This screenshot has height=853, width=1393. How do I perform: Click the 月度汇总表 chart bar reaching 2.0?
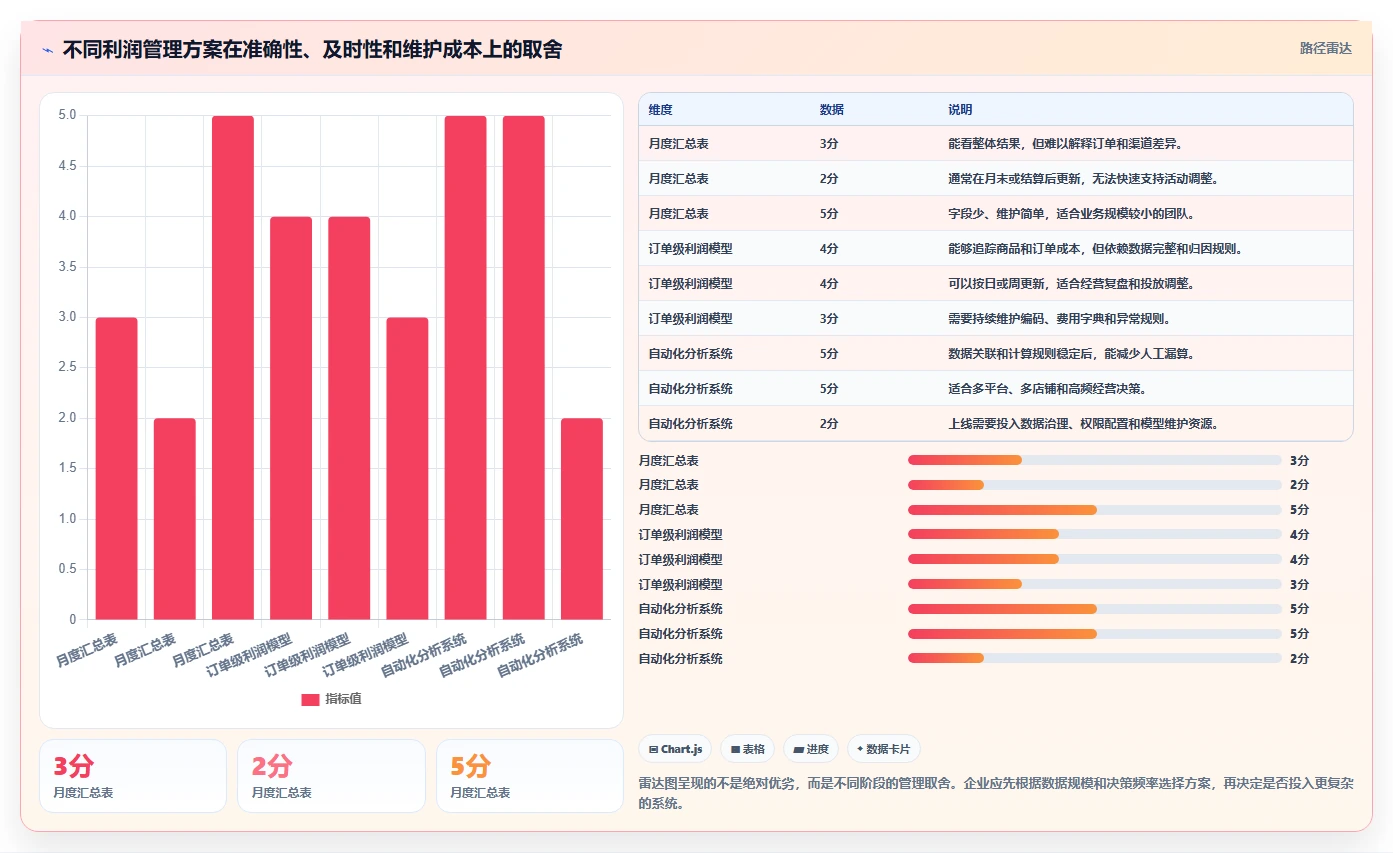(x=175, y=519)
